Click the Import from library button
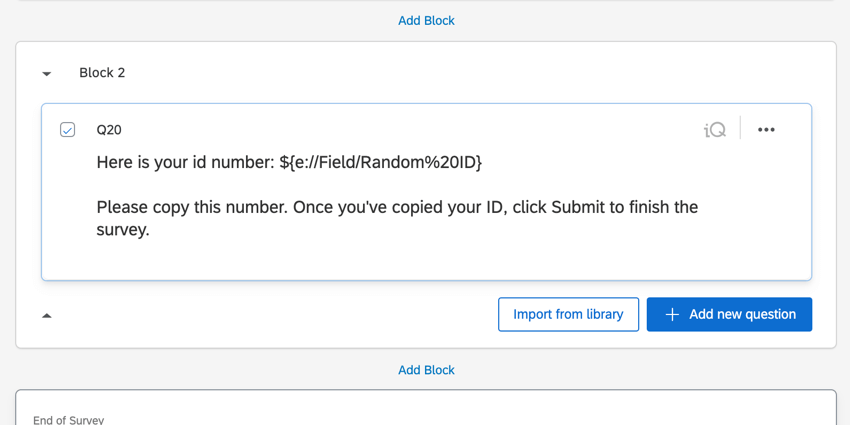This screenshot has height=425, width=850. [568, 314]
